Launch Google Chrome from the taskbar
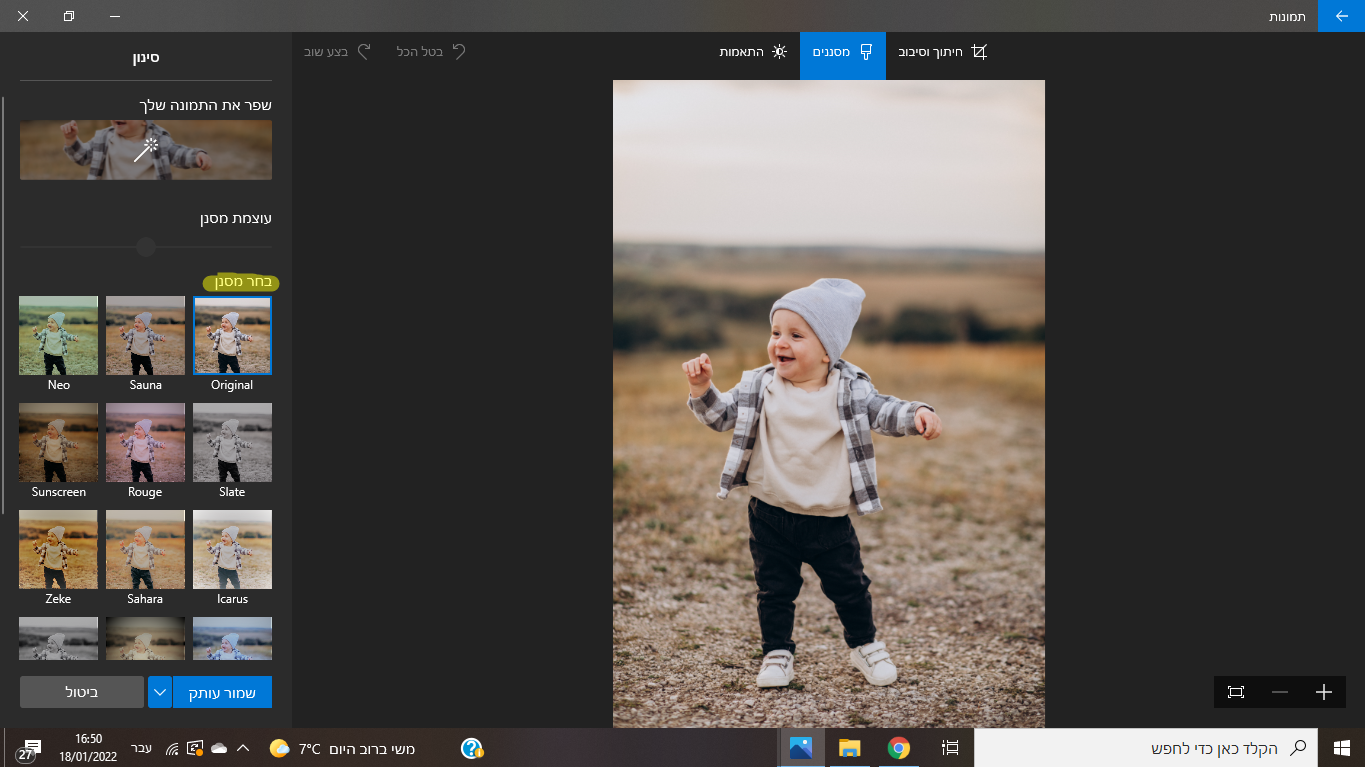Image resolution: width=1365 pixels, height=767 pixels. click(899, 748)
